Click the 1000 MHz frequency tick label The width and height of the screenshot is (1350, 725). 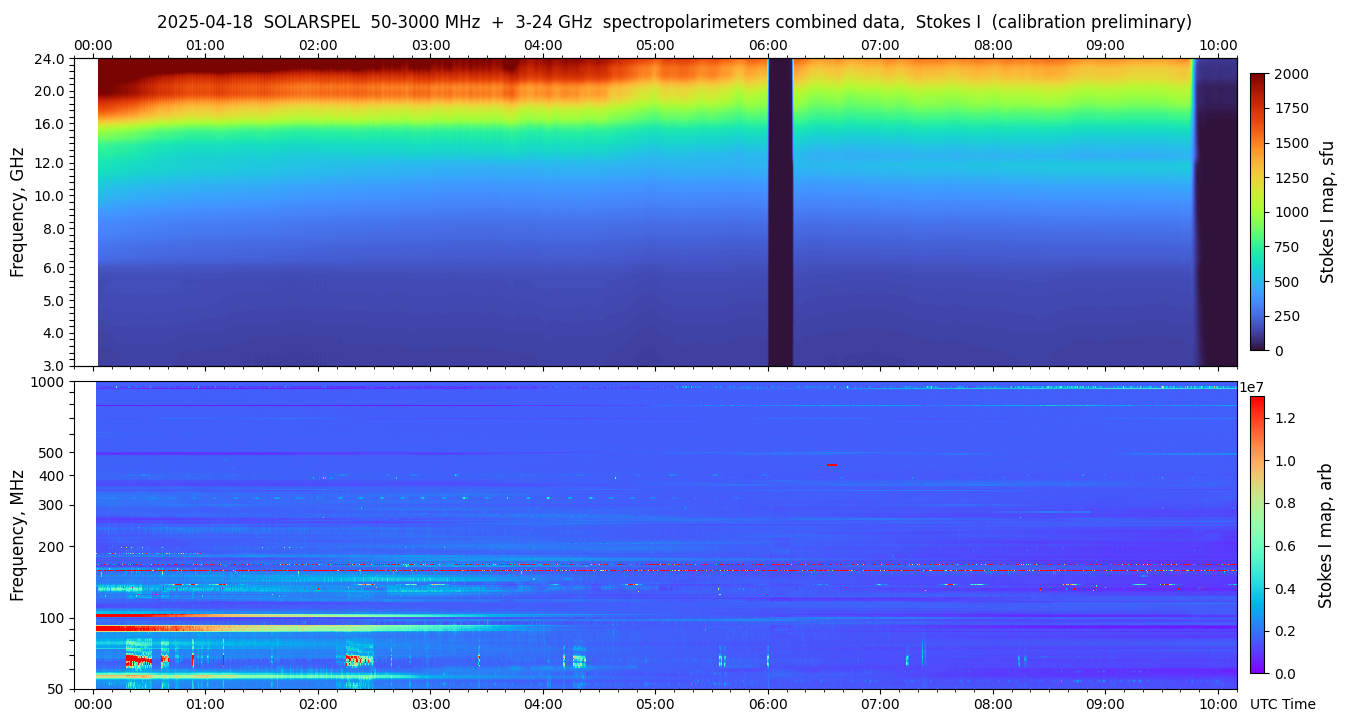pyautogui.click(x=48, y=382)
